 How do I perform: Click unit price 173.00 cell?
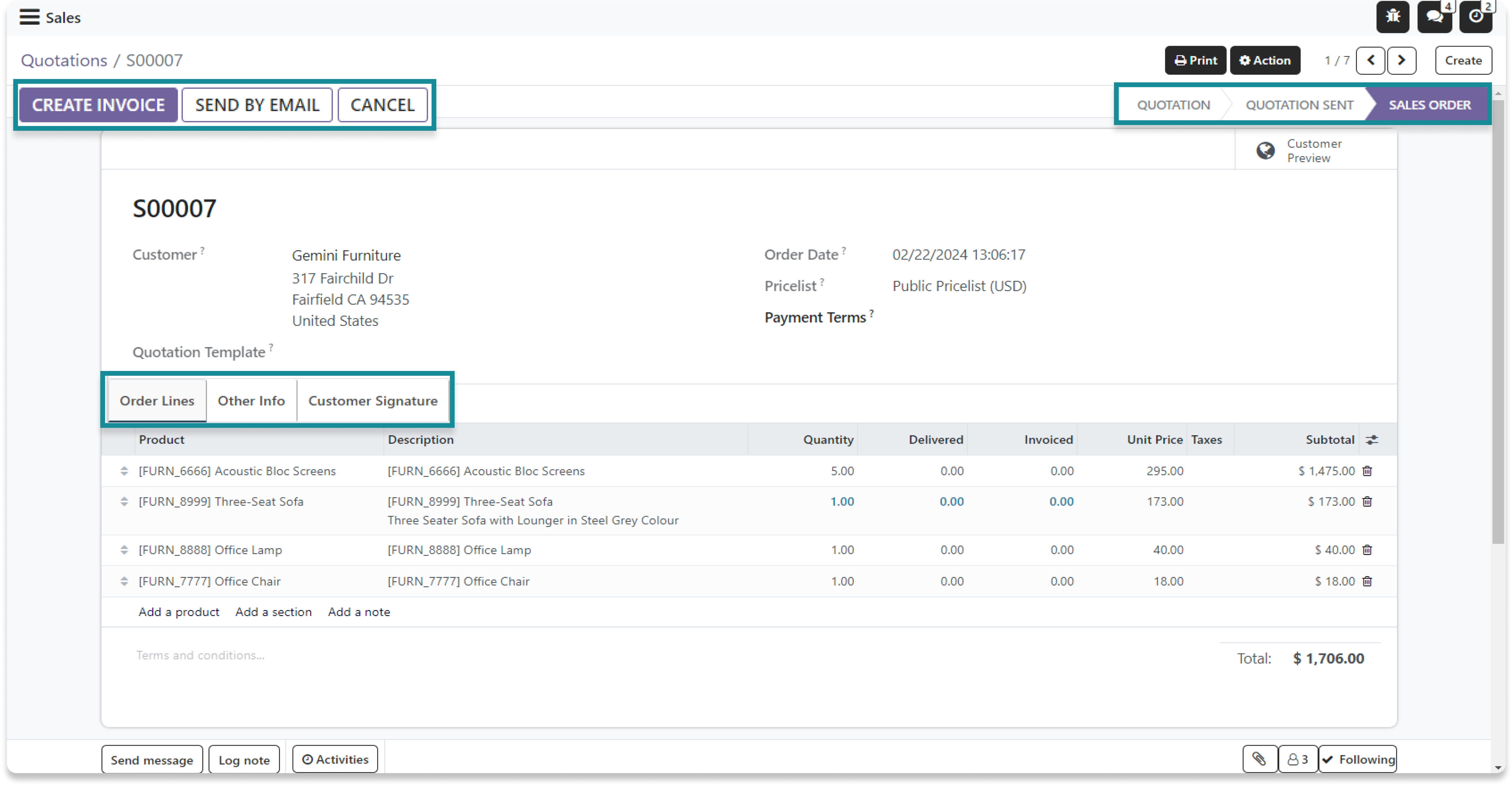1165,502
